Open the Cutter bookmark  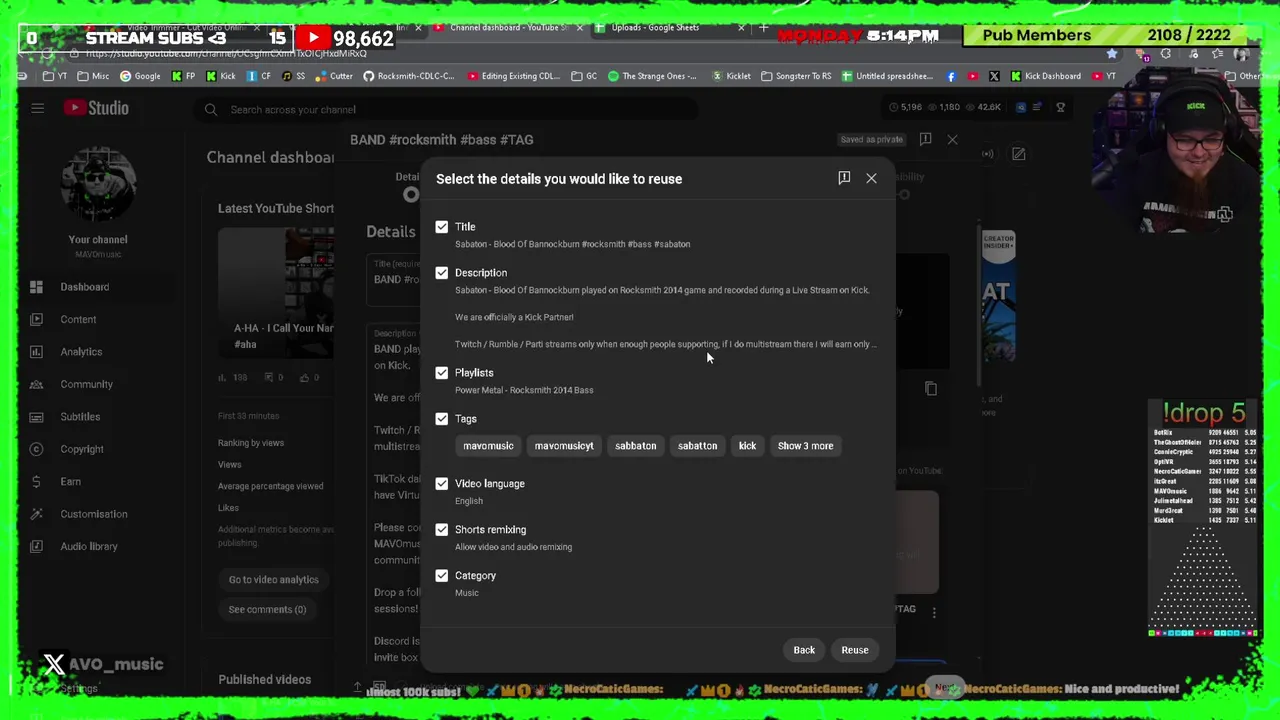pos(334,76)
